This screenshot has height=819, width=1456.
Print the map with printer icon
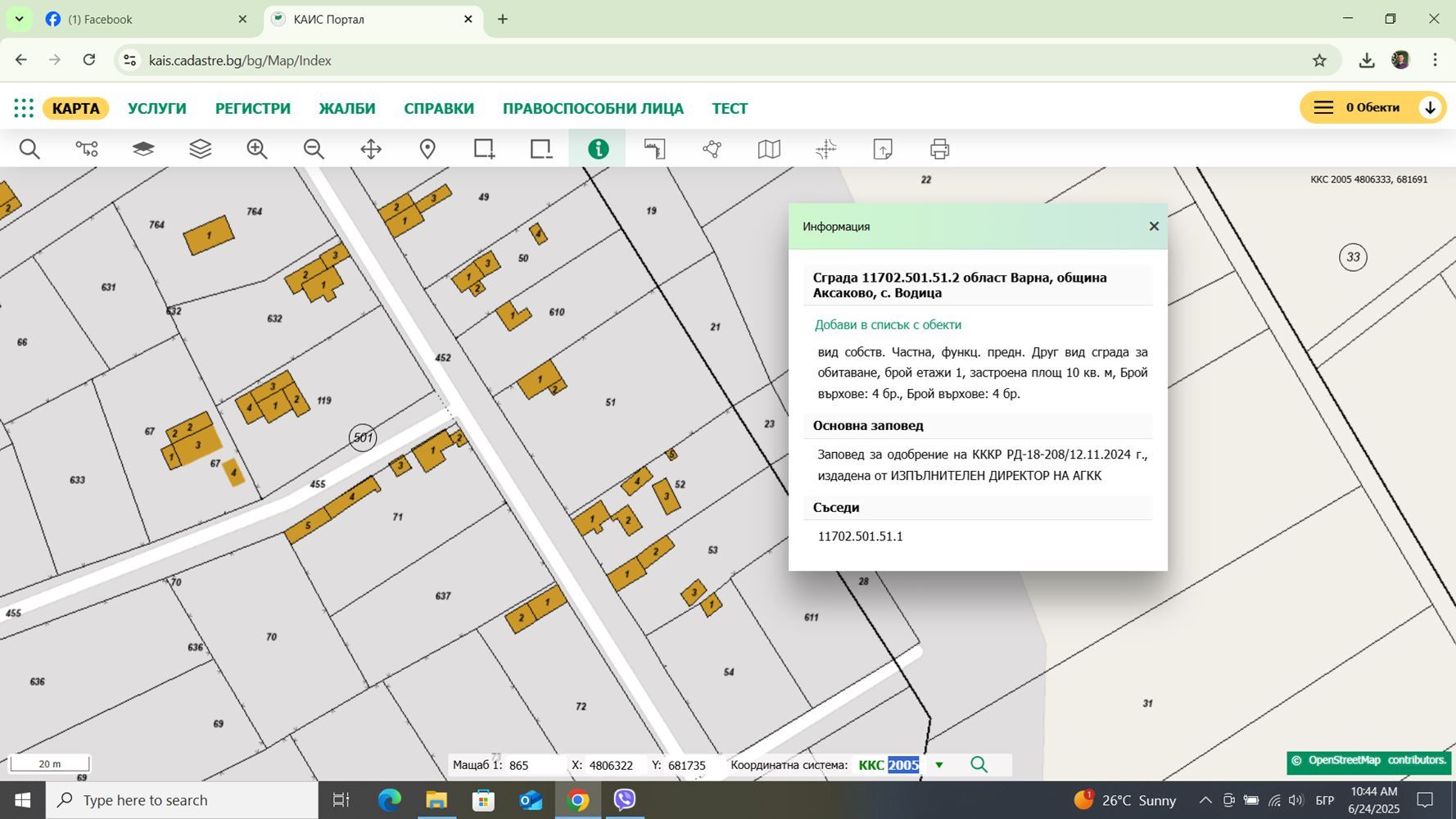click(939, 149)
